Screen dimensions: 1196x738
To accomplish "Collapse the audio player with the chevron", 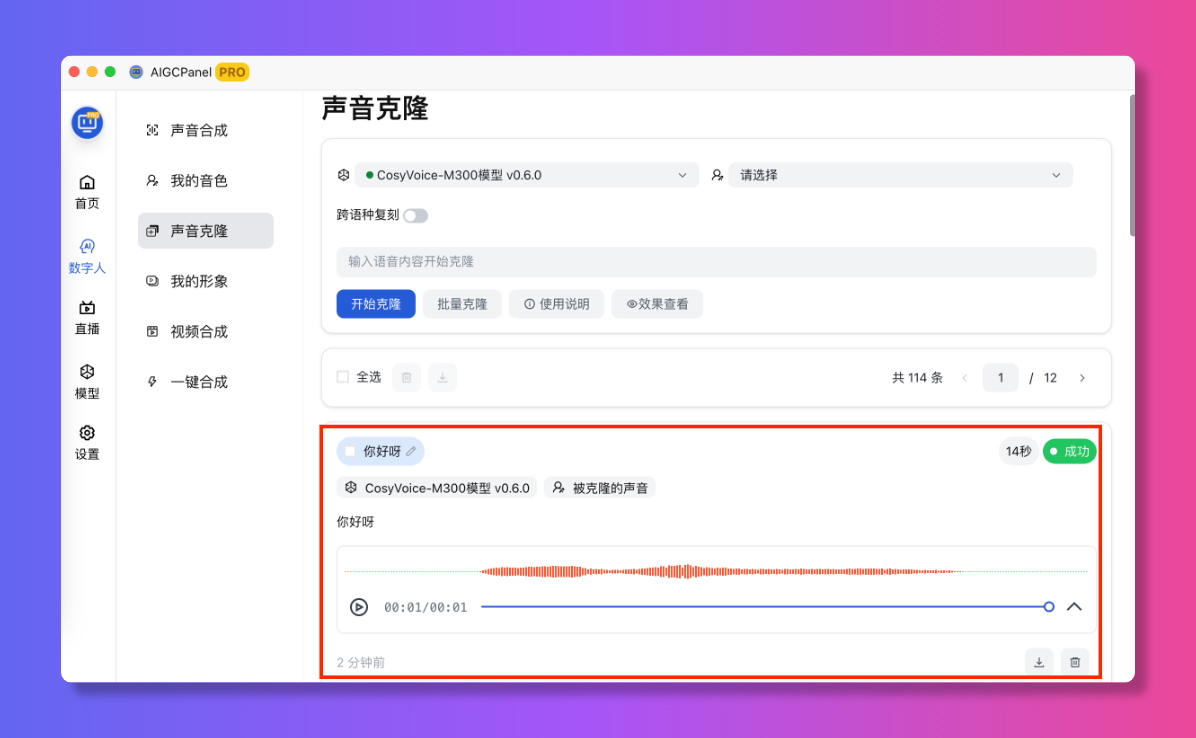I will 1074,606.
